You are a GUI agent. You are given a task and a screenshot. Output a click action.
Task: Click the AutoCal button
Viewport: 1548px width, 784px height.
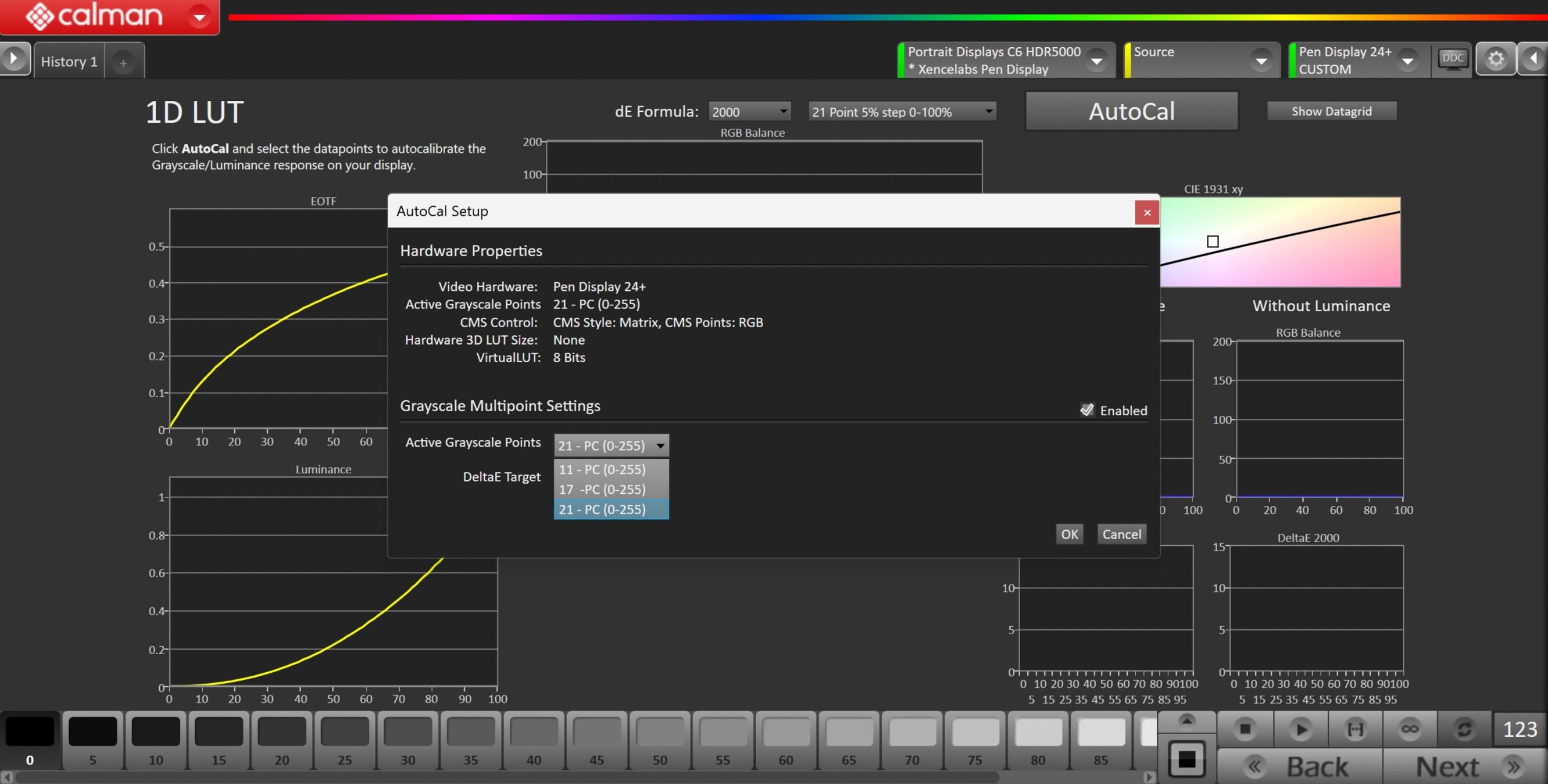click(1132, 111)
